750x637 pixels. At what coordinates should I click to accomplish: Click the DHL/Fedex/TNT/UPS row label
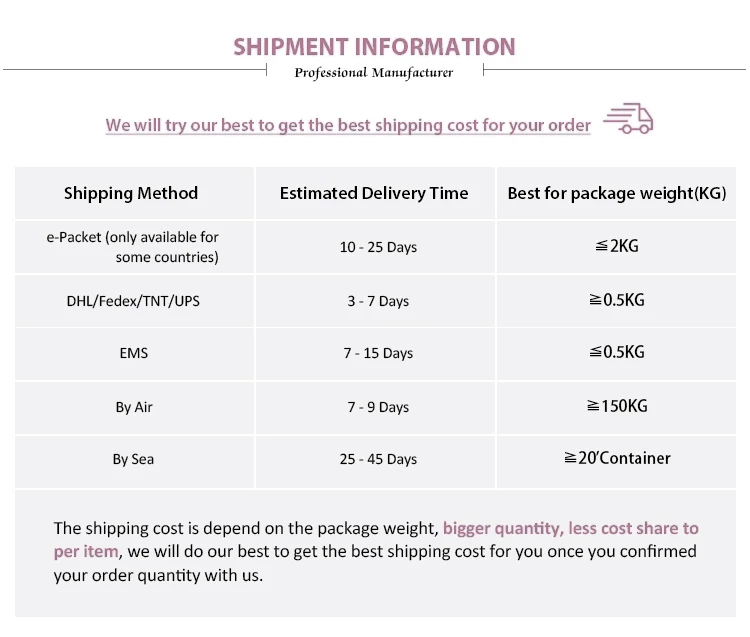pyautogui.click(x=133, y=301)
